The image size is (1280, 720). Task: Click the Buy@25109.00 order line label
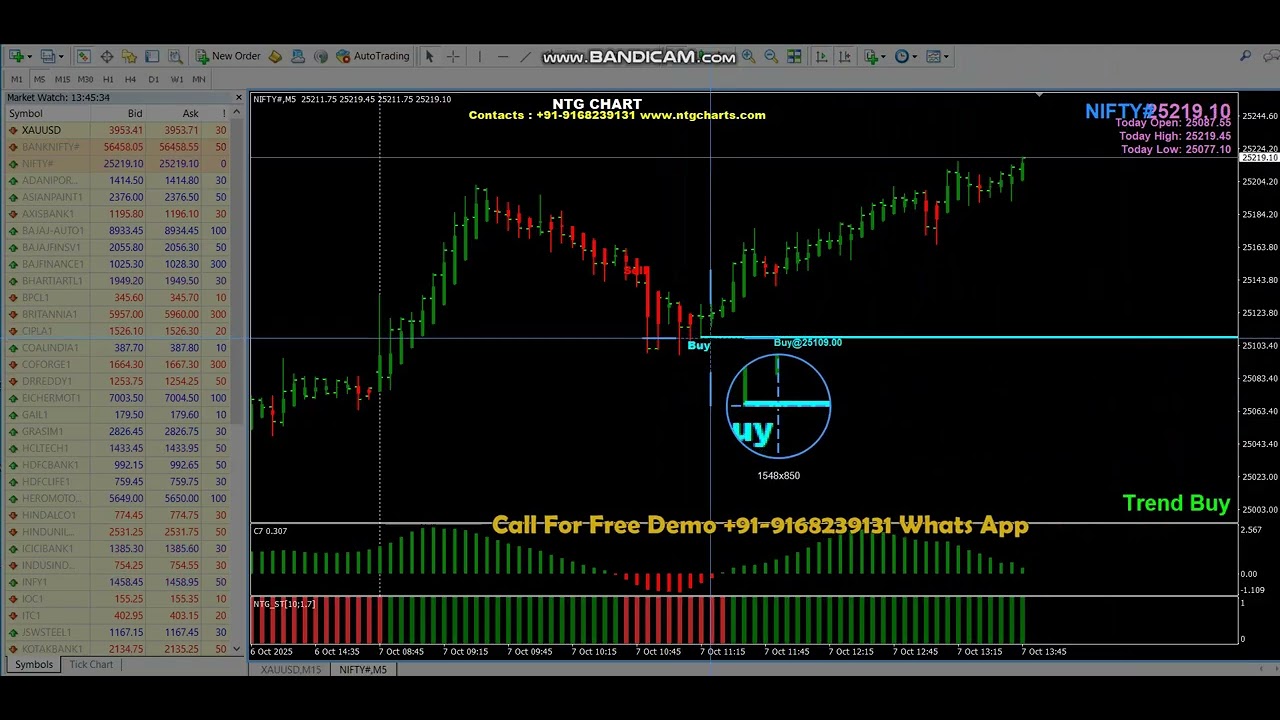click(x=807, y=343)
